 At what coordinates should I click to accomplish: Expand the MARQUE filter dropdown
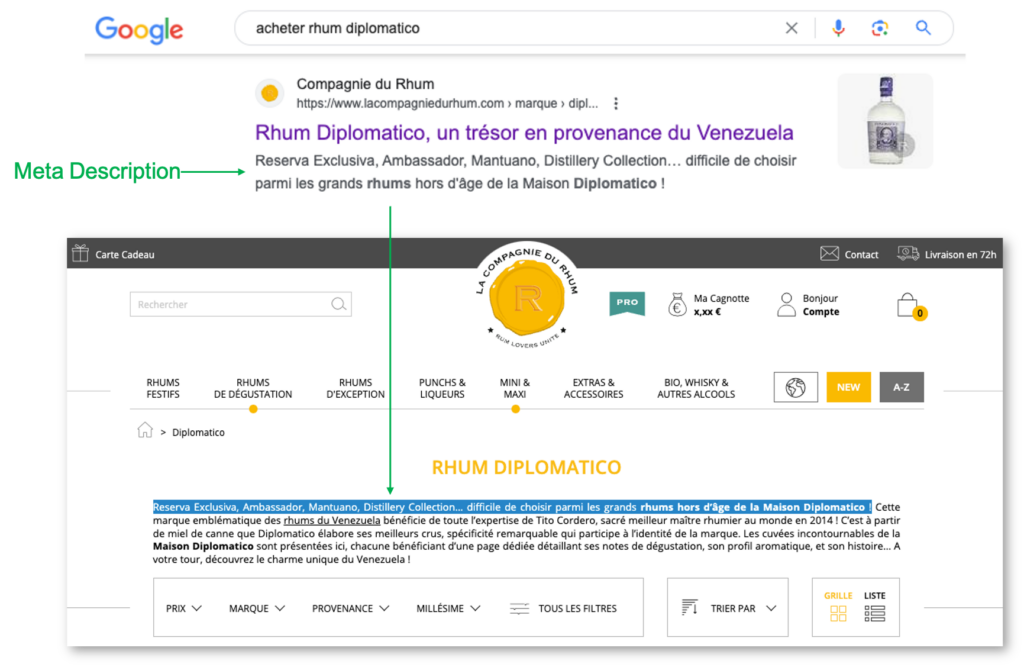[x=257, y=608]
